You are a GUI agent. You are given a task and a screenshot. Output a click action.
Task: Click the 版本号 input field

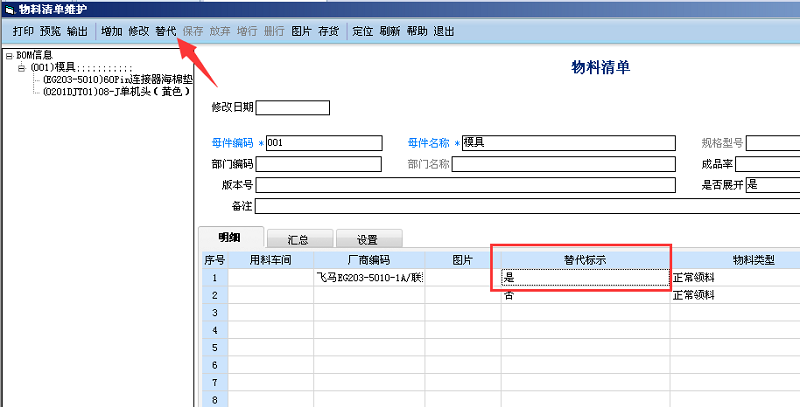465,185
